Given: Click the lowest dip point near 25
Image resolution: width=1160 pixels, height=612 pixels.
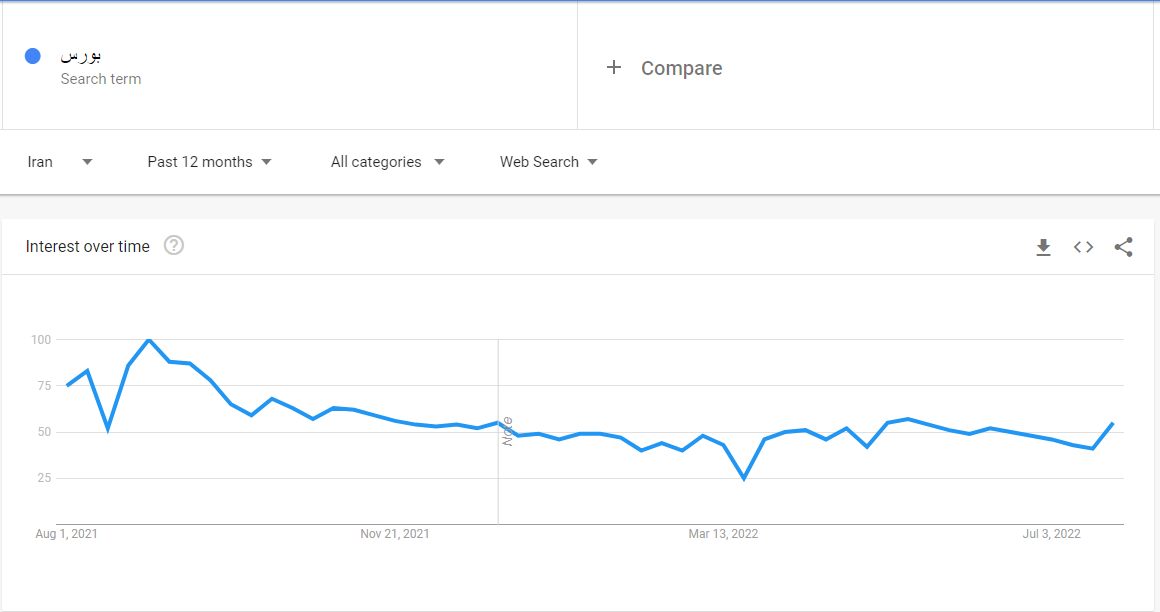Looking at the screenshot, I should (x=743, y=479).
